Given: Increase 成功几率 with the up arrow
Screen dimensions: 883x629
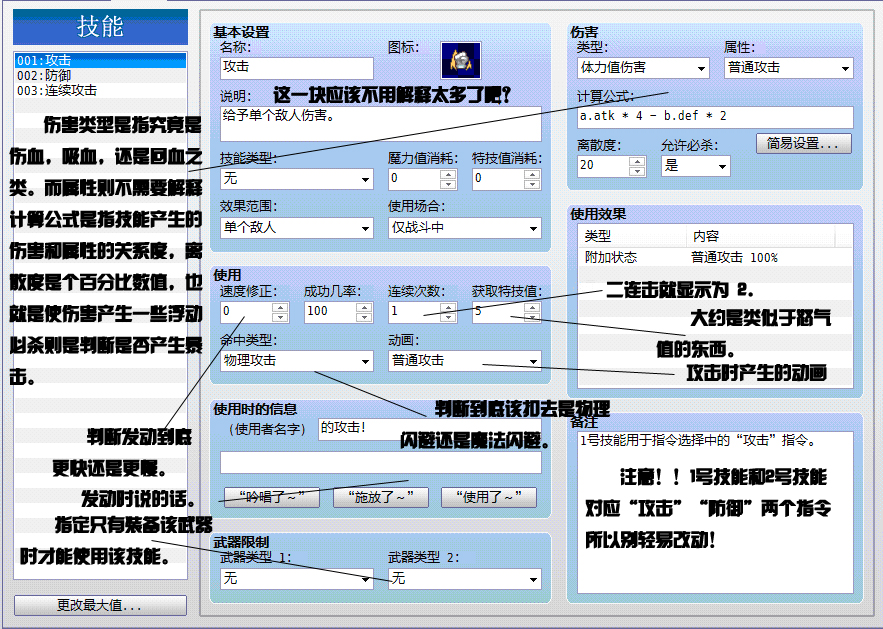Looking at the screenshot, I should [x=364, y=307].
